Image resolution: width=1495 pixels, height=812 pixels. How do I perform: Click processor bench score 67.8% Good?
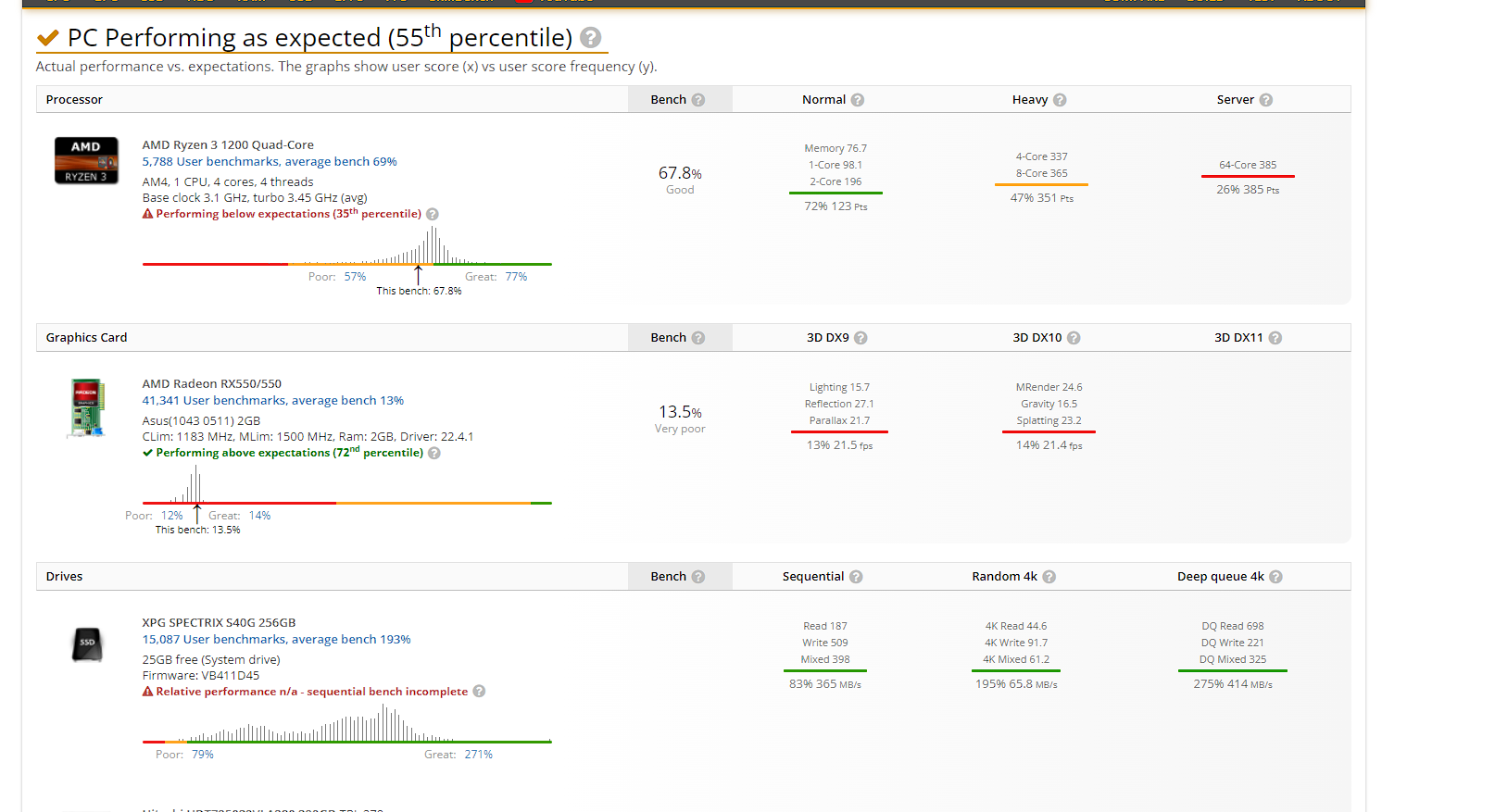pos(680,180)
